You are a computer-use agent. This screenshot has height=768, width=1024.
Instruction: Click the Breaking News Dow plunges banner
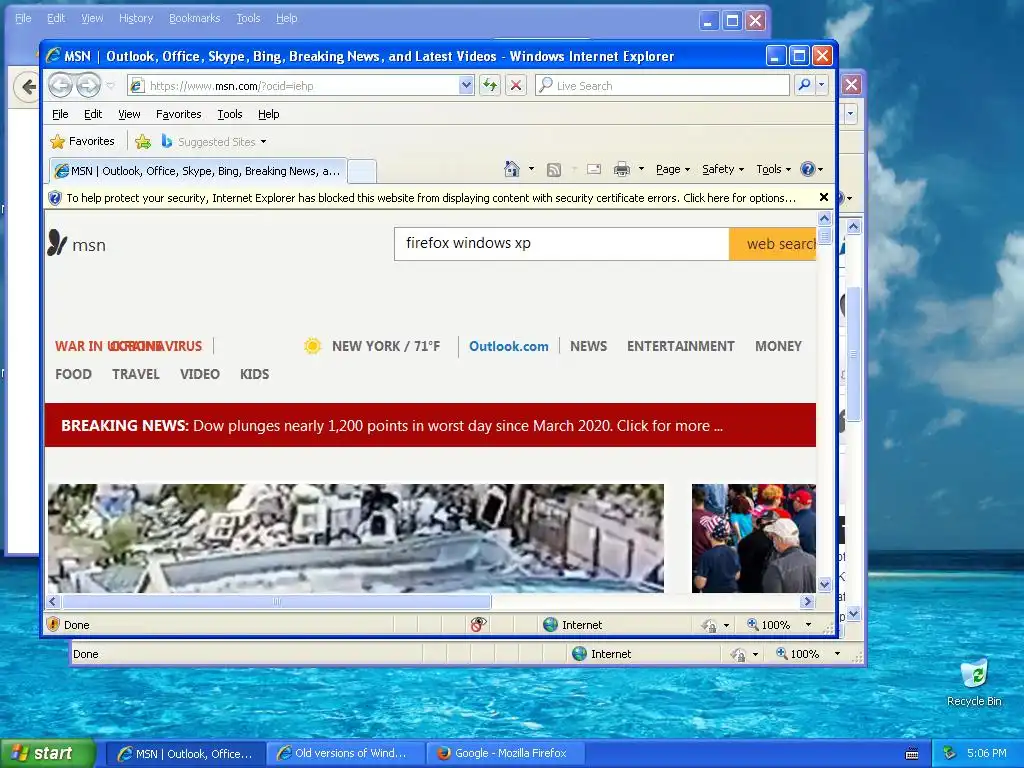430,425
